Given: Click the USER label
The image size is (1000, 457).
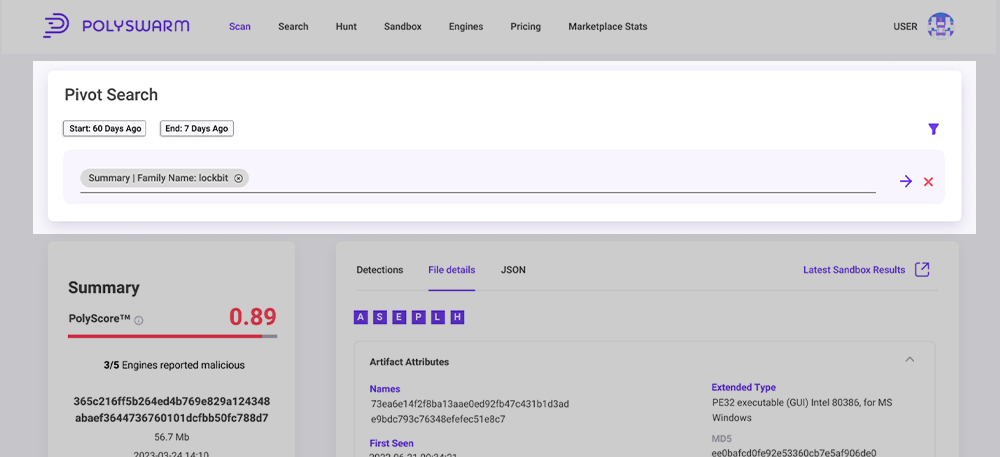Looking at the screenshot, I should click(905, 27).
